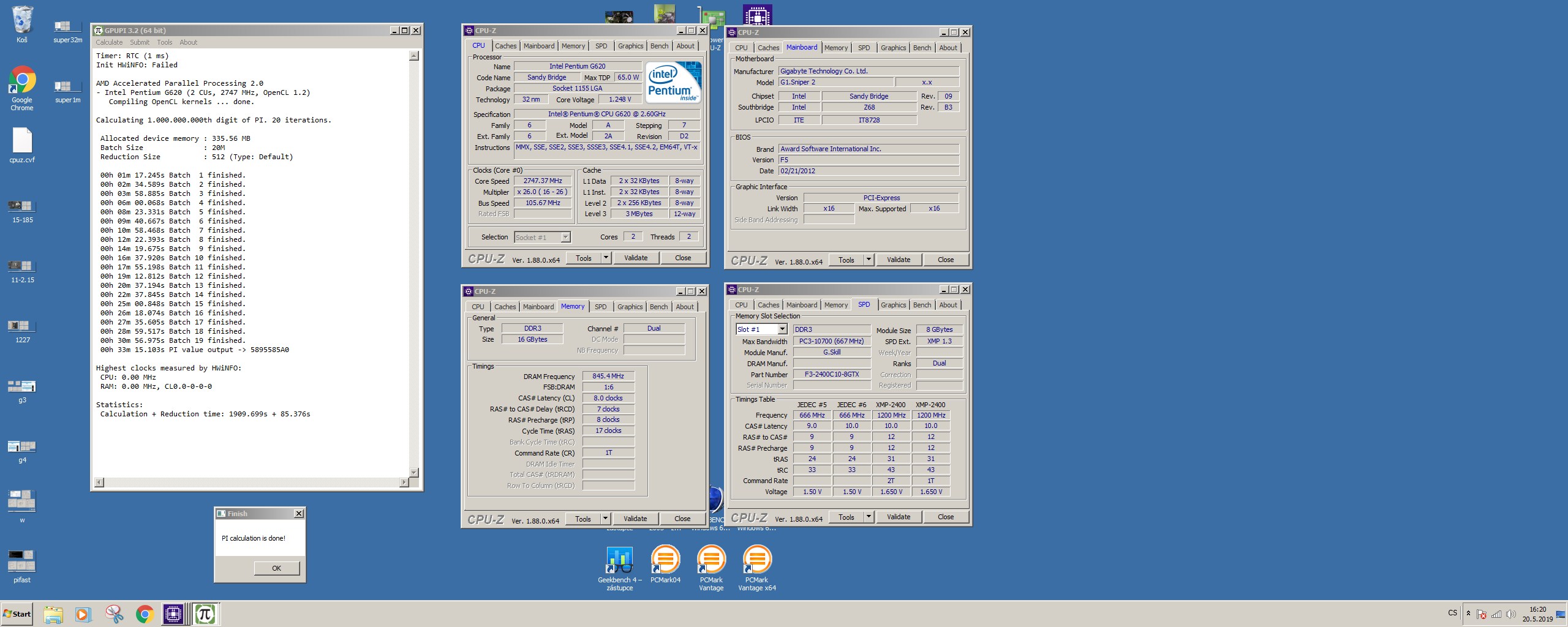Click OK in the Finish dialog
This screenshot has height=627, width=1568.
pyautogui.click(x=277, y=568)
